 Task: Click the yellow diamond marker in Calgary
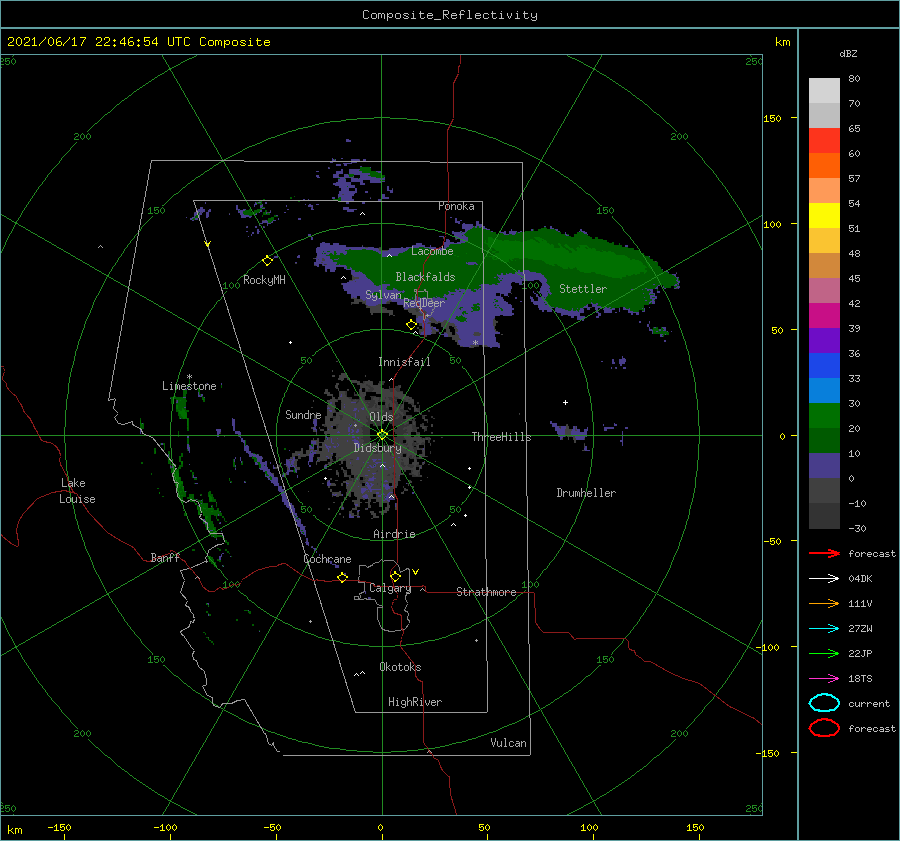pyautogui.click(x=395, y=576)
